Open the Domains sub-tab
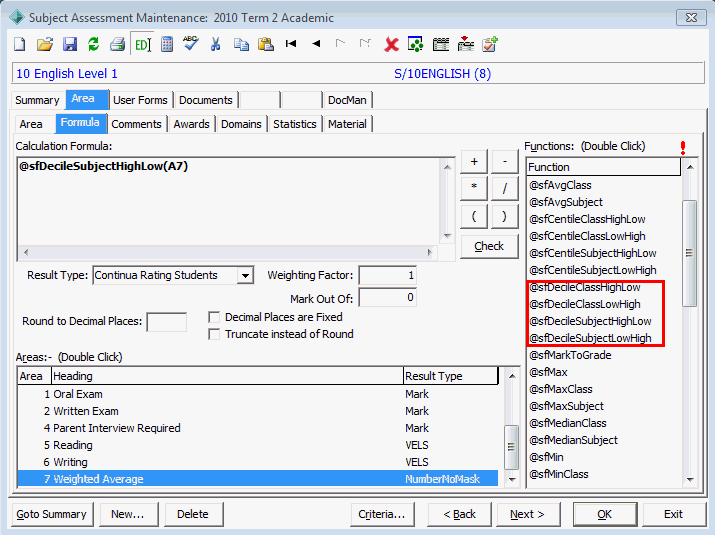 click(241, 124)
